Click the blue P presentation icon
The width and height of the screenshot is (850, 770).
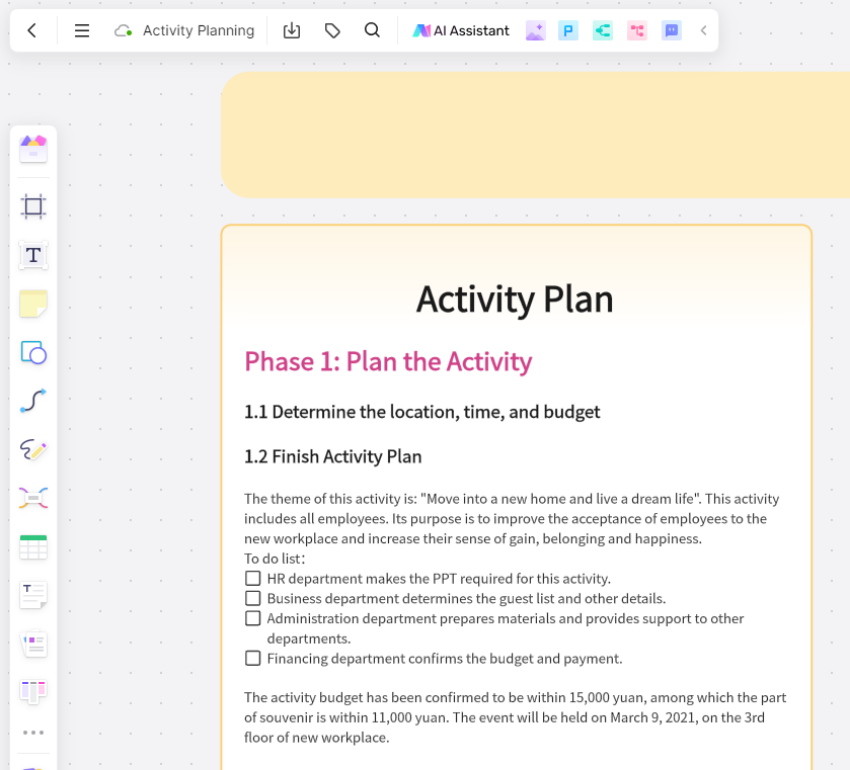(568, 31)
